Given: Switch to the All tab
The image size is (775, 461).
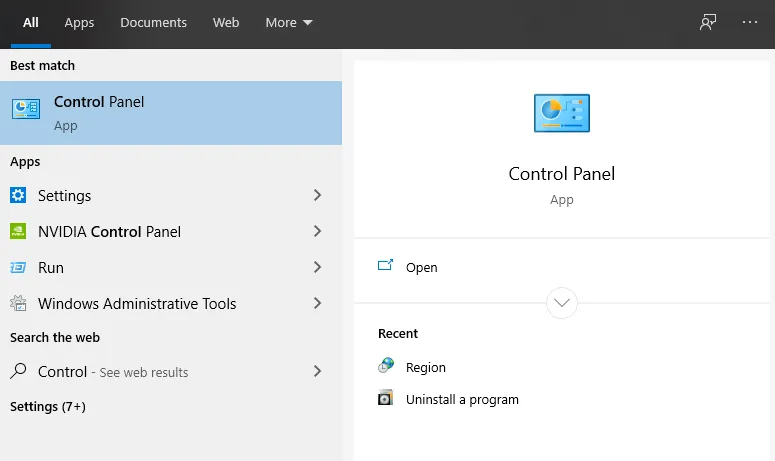Looking at the screenshot, I should coord(31,23).
